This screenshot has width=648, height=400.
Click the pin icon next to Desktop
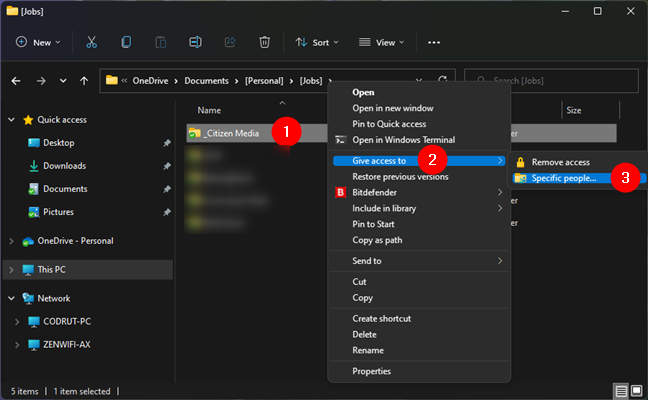tap(167, 143)
